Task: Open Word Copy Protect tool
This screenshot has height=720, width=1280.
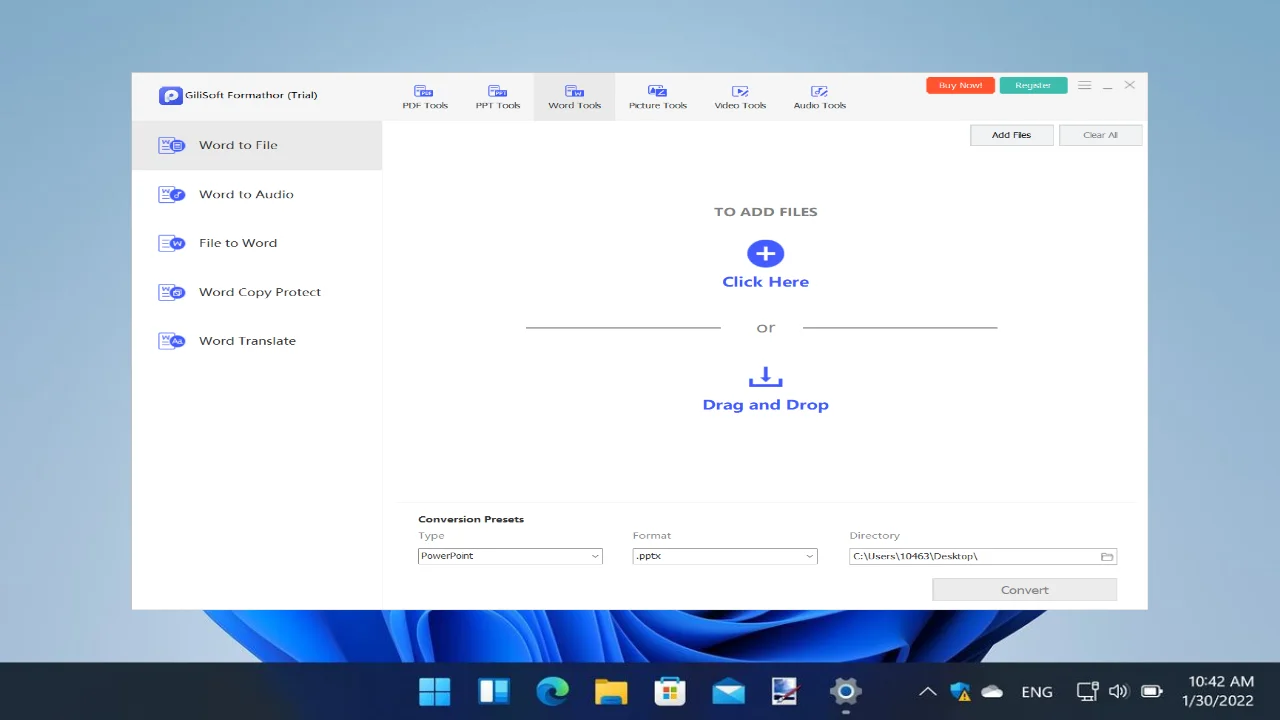Action: (257, 292)
